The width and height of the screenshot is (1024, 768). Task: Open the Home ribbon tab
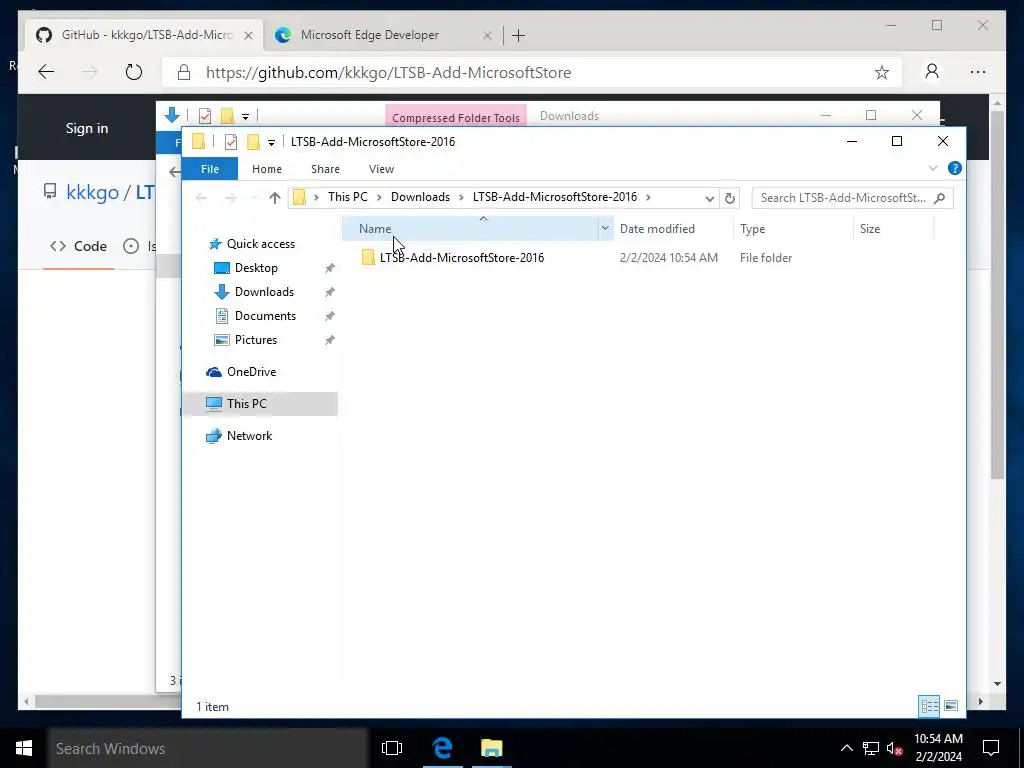[x=266, y=169]
